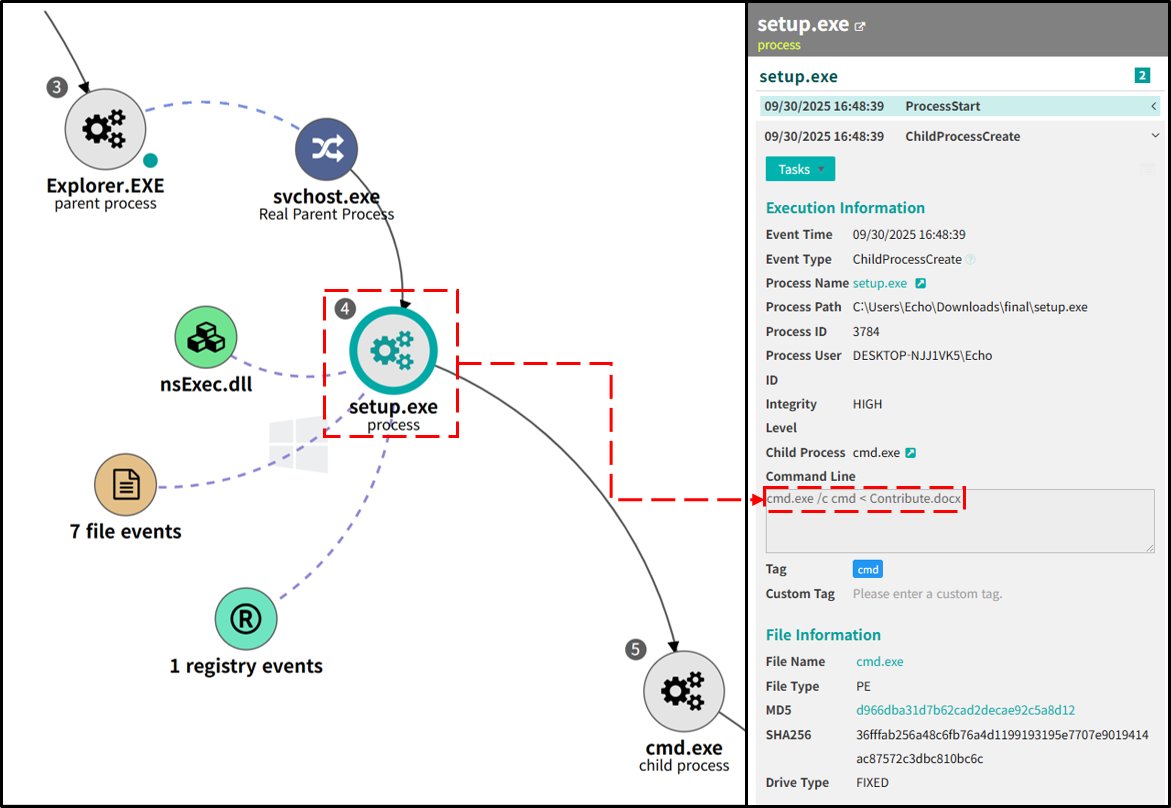Open the 1 registry events node

pyautogui.click(x=246, y=619)
